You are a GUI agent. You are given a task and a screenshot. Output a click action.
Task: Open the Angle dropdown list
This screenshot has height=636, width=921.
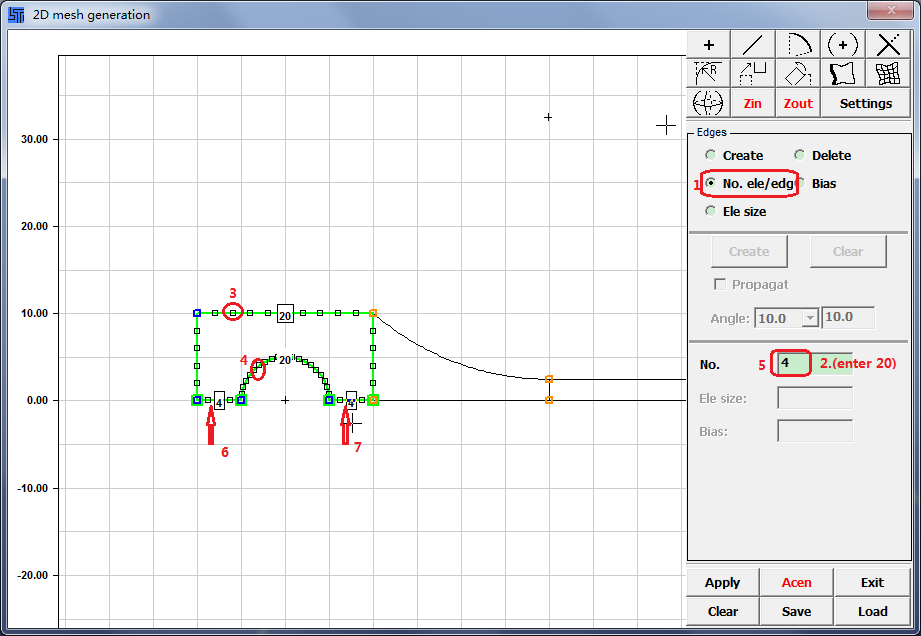coord(810,318)
